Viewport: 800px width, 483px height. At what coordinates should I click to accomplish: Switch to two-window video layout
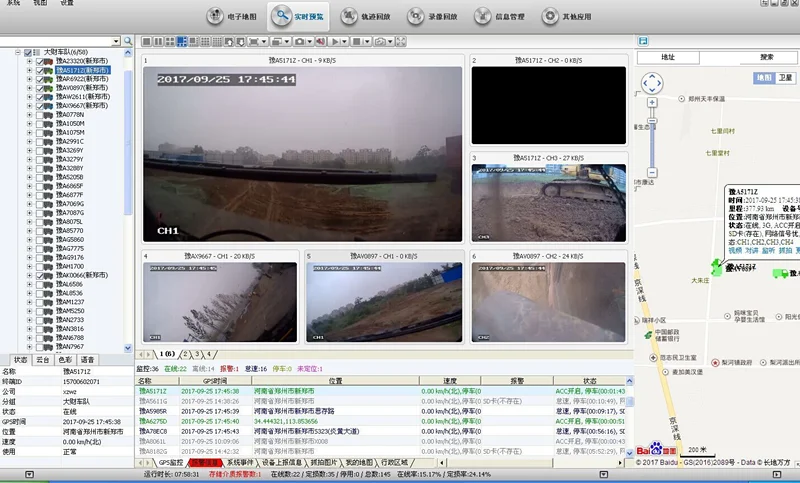[x=158, y=41]
